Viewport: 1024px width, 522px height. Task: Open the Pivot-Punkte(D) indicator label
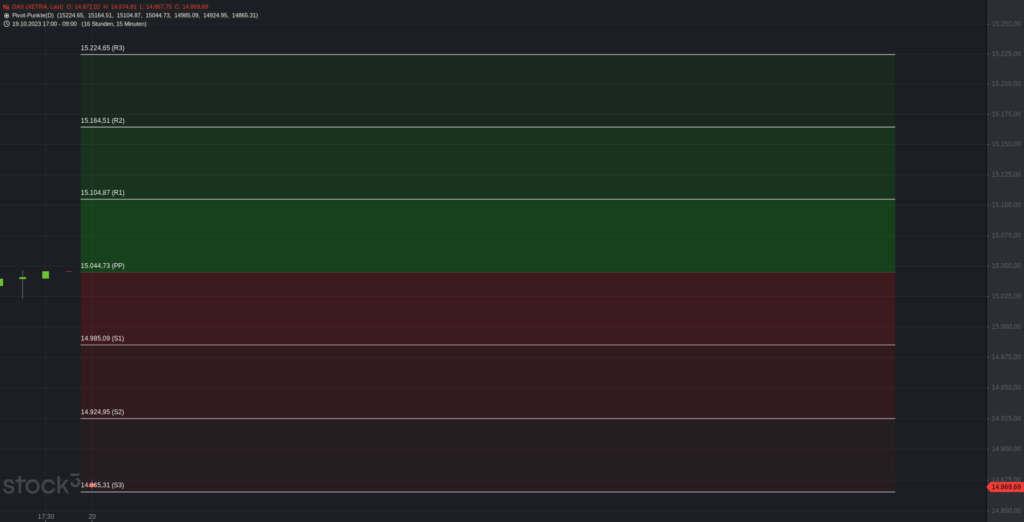click(33, 15)
